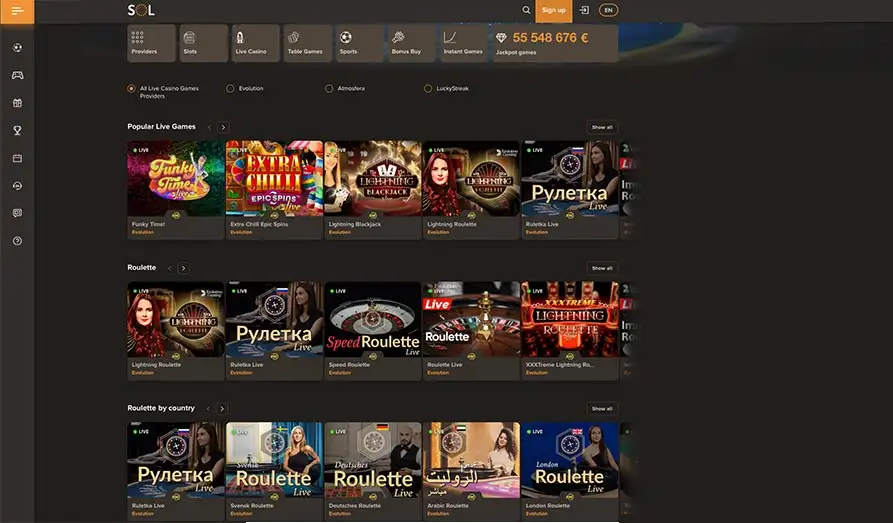
Task: Open the Table Games category tab
Action: pyautogui.click(x=307, y=43)
